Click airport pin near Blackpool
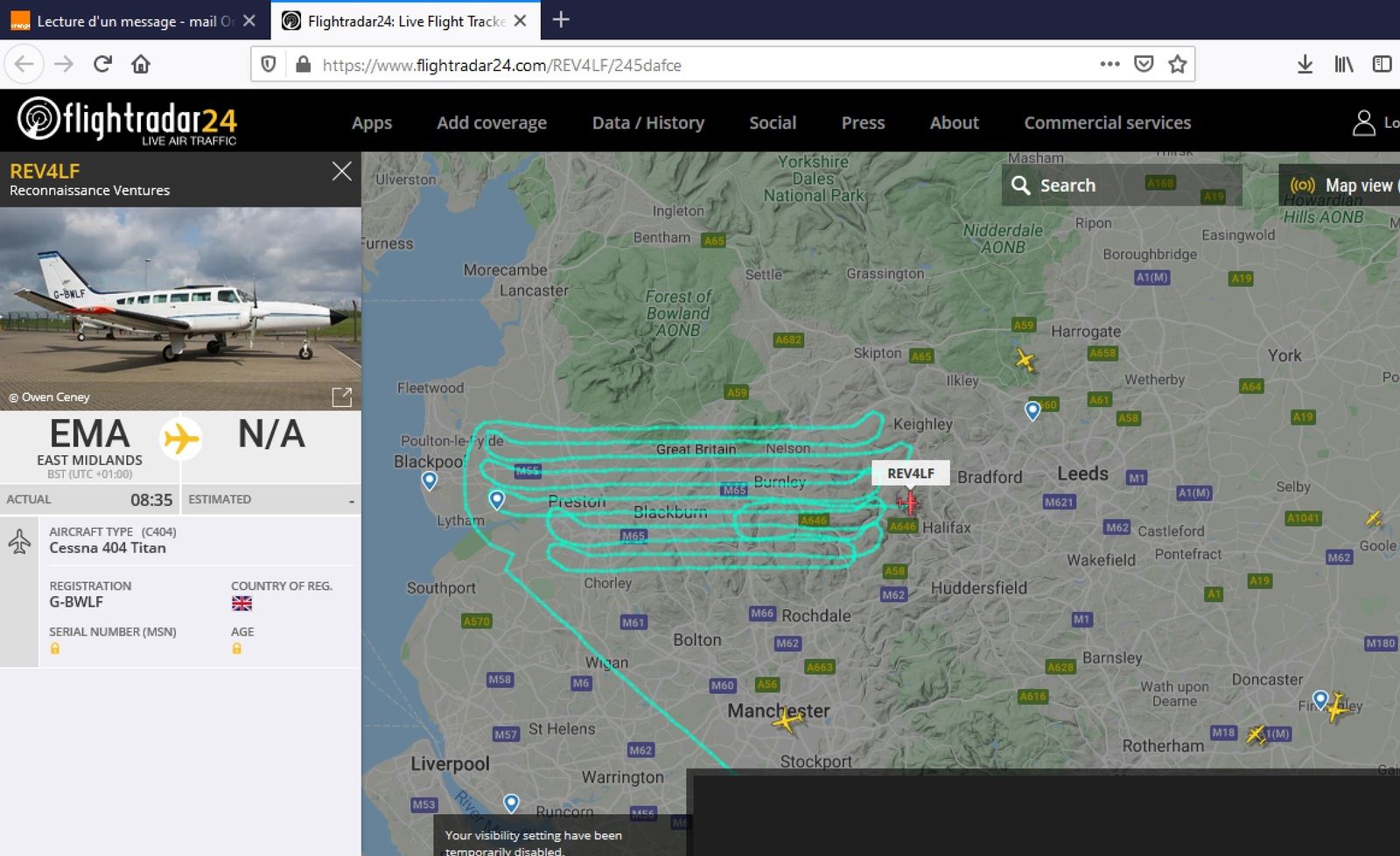Image resolution: width=1400 pixels, height=856 pixels. pyautogui.click(x=430, y=481)
